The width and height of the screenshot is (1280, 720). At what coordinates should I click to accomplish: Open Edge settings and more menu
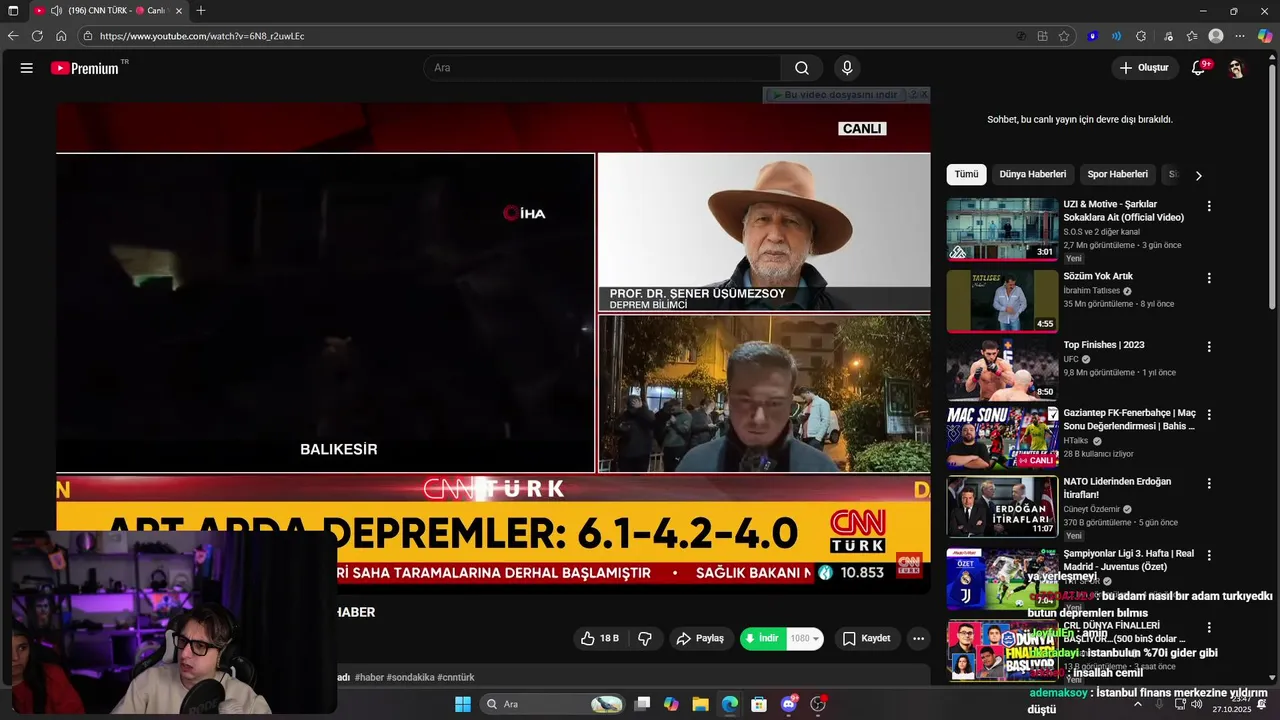coord(1240,36)
